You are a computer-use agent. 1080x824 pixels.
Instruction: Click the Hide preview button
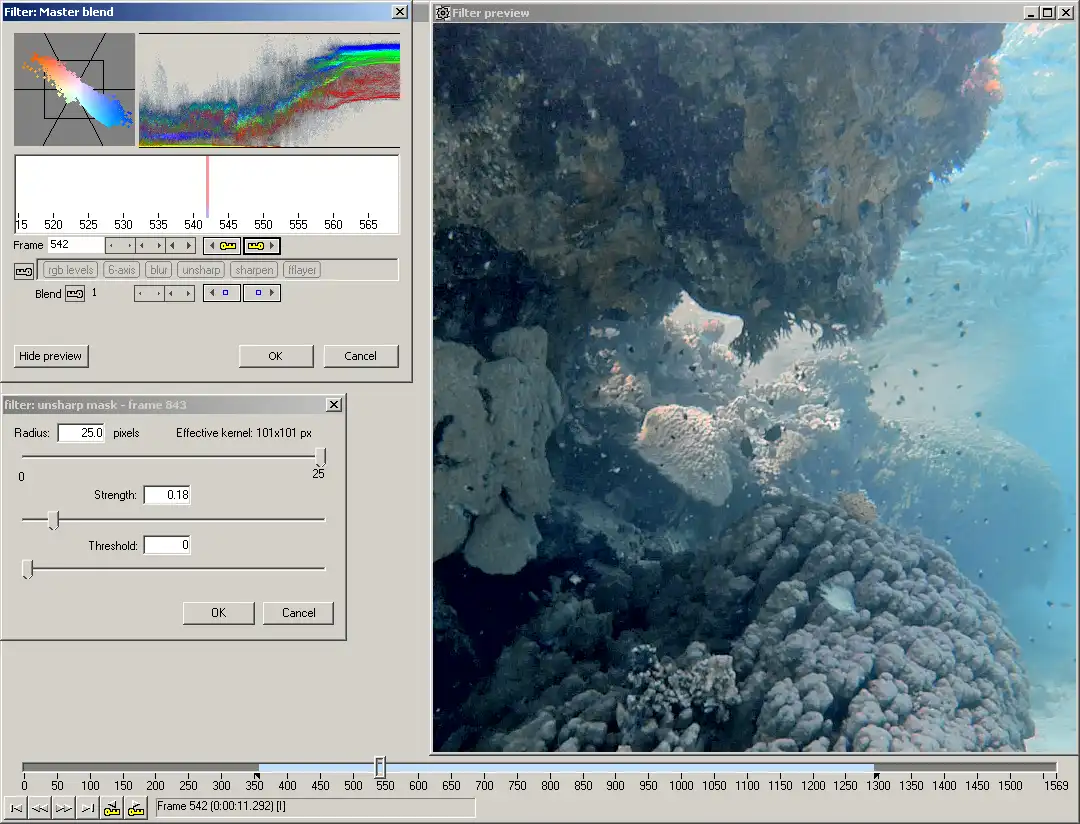click(51, 356)
